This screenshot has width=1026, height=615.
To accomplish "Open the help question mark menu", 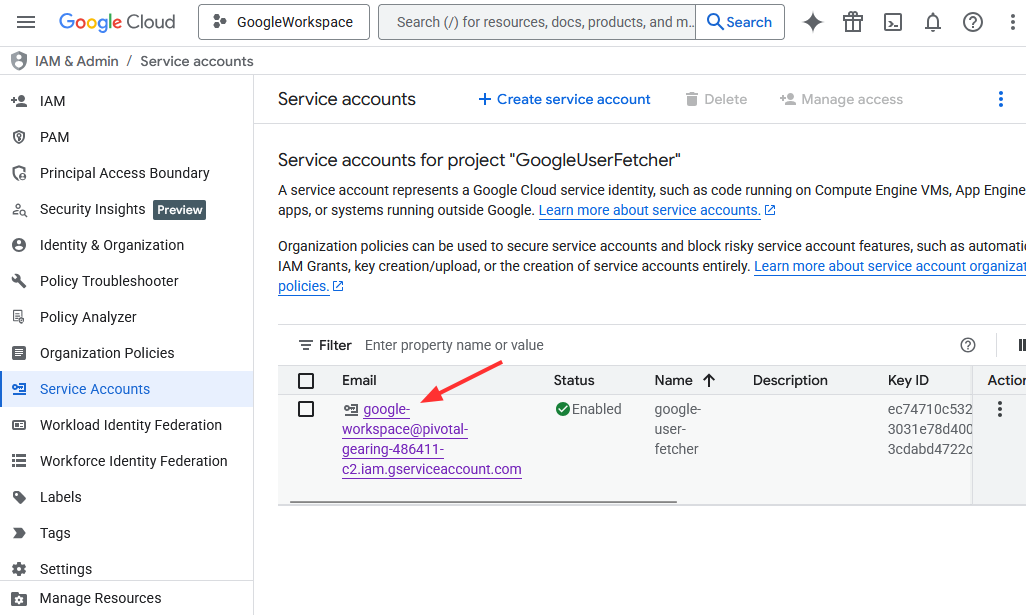I will click(972, 22).
